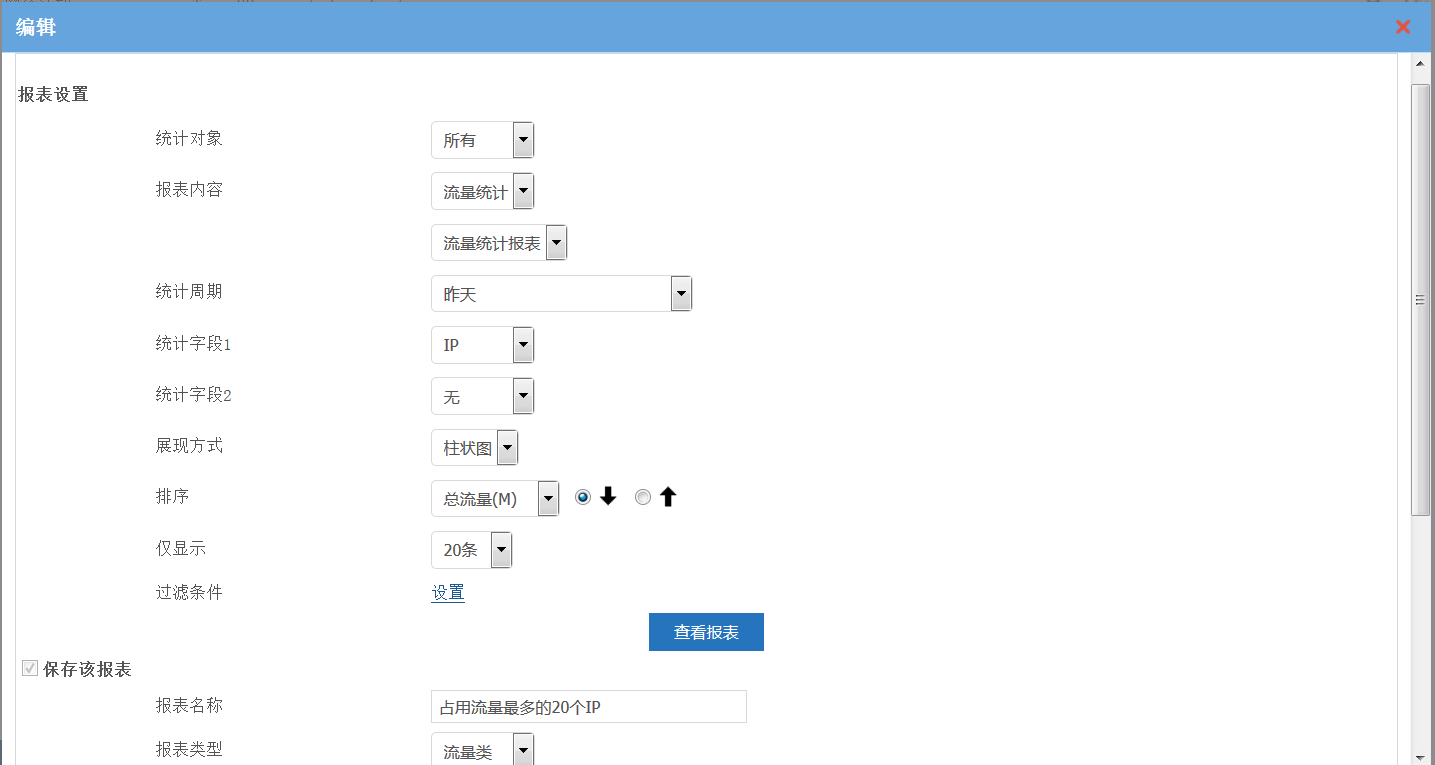Expand the 仅显示 dropdown showing 20条
The width and height of the screenshot is (1435, 765).
coord(471,550)
